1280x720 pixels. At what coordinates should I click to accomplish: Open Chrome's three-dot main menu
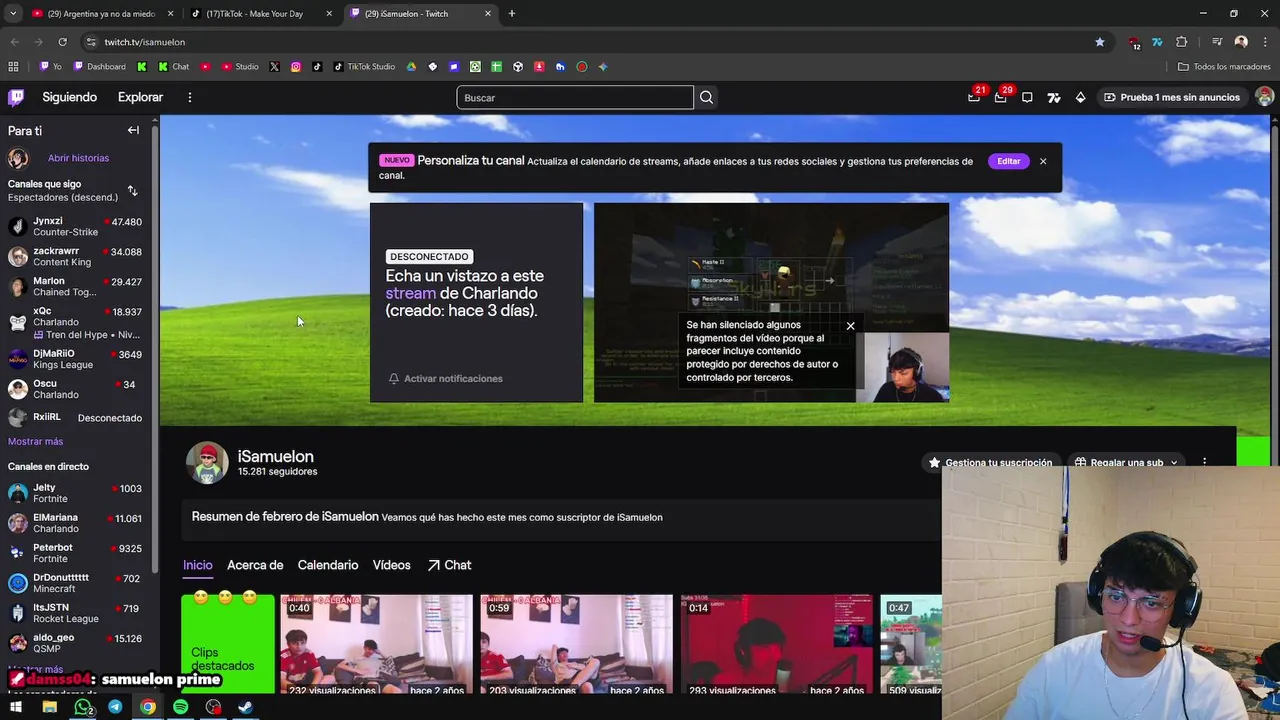pyautogui.click(x=1264, y=42)
